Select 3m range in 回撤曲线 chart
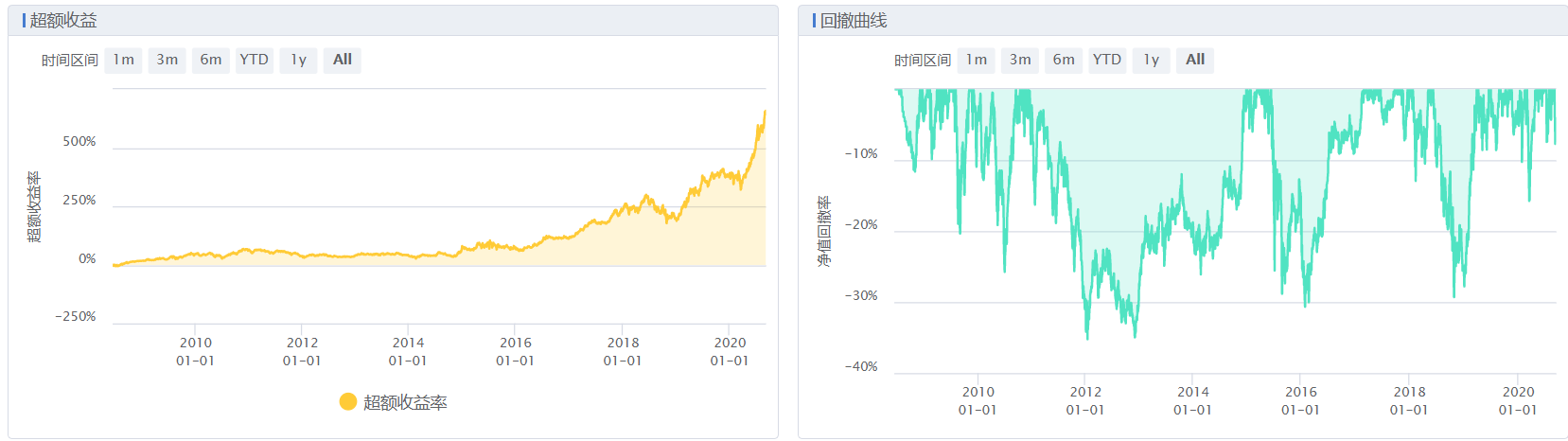The width and height of the screenshot is (1568, 441). pos(1020,60)
